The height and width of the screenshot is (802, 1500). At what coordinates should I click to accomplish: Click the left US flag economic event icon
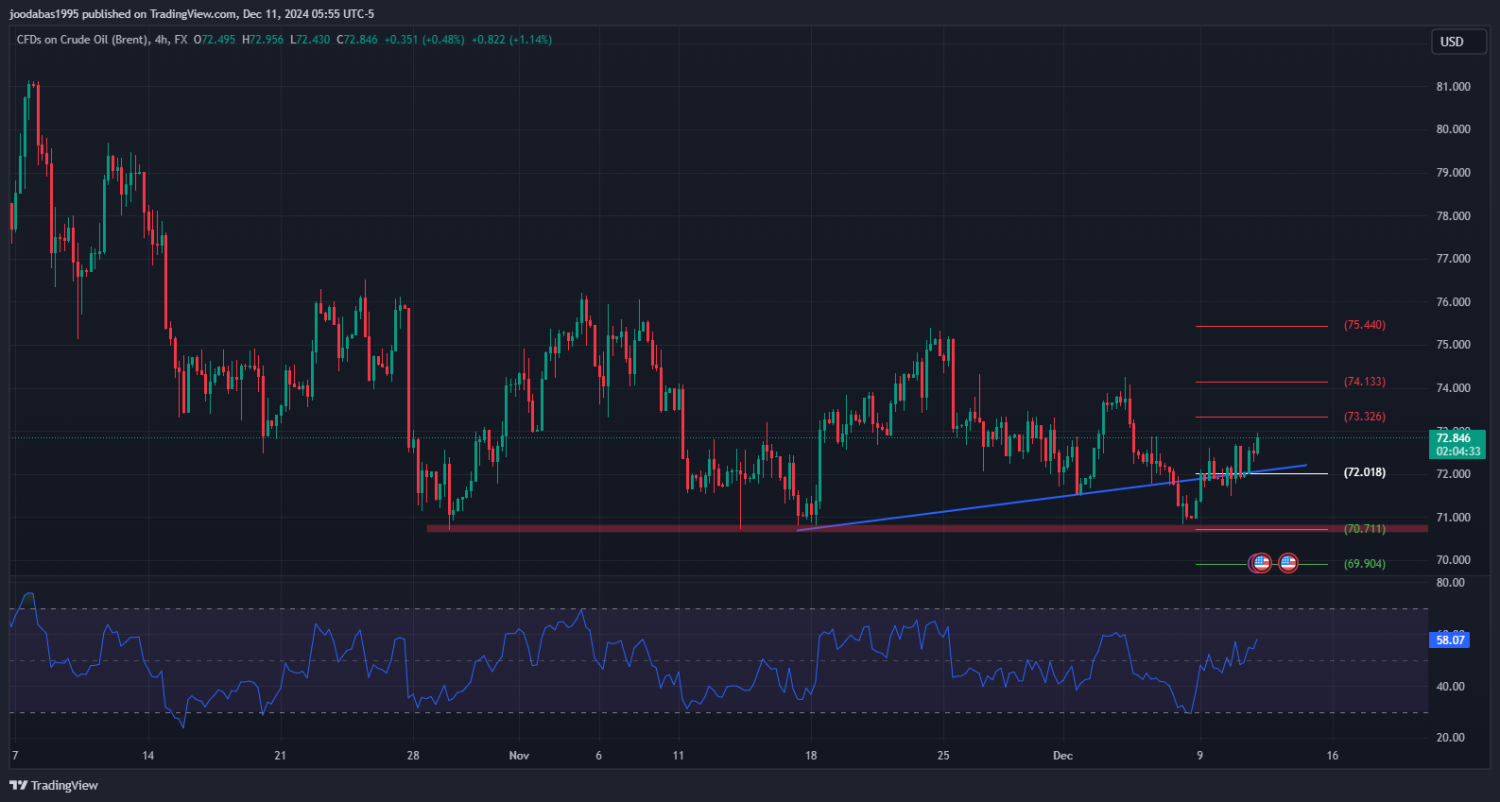1261,564
